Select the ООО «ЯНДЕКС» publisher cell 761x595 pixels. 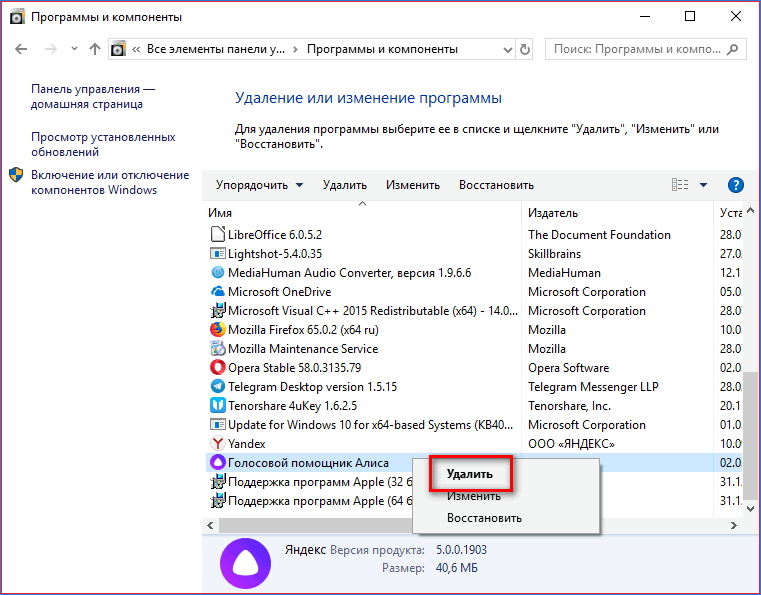tap(571, 444)
